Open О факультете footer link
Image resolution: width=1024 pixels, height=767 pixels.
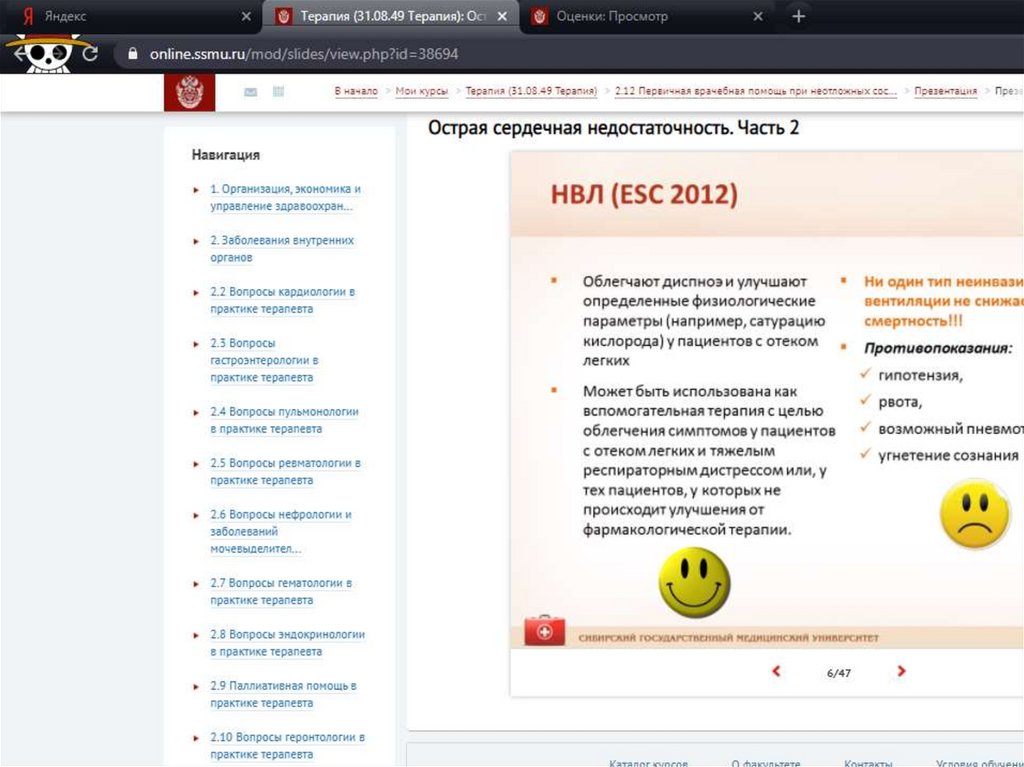coord(765,762)
